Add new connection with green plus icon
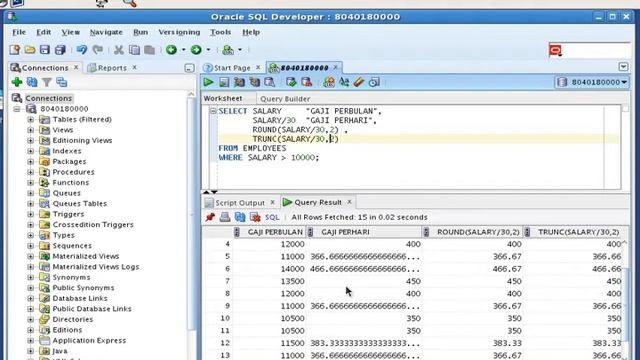This screenshot has height=360, width=640. pyautogui.click(x=17, y=82)
